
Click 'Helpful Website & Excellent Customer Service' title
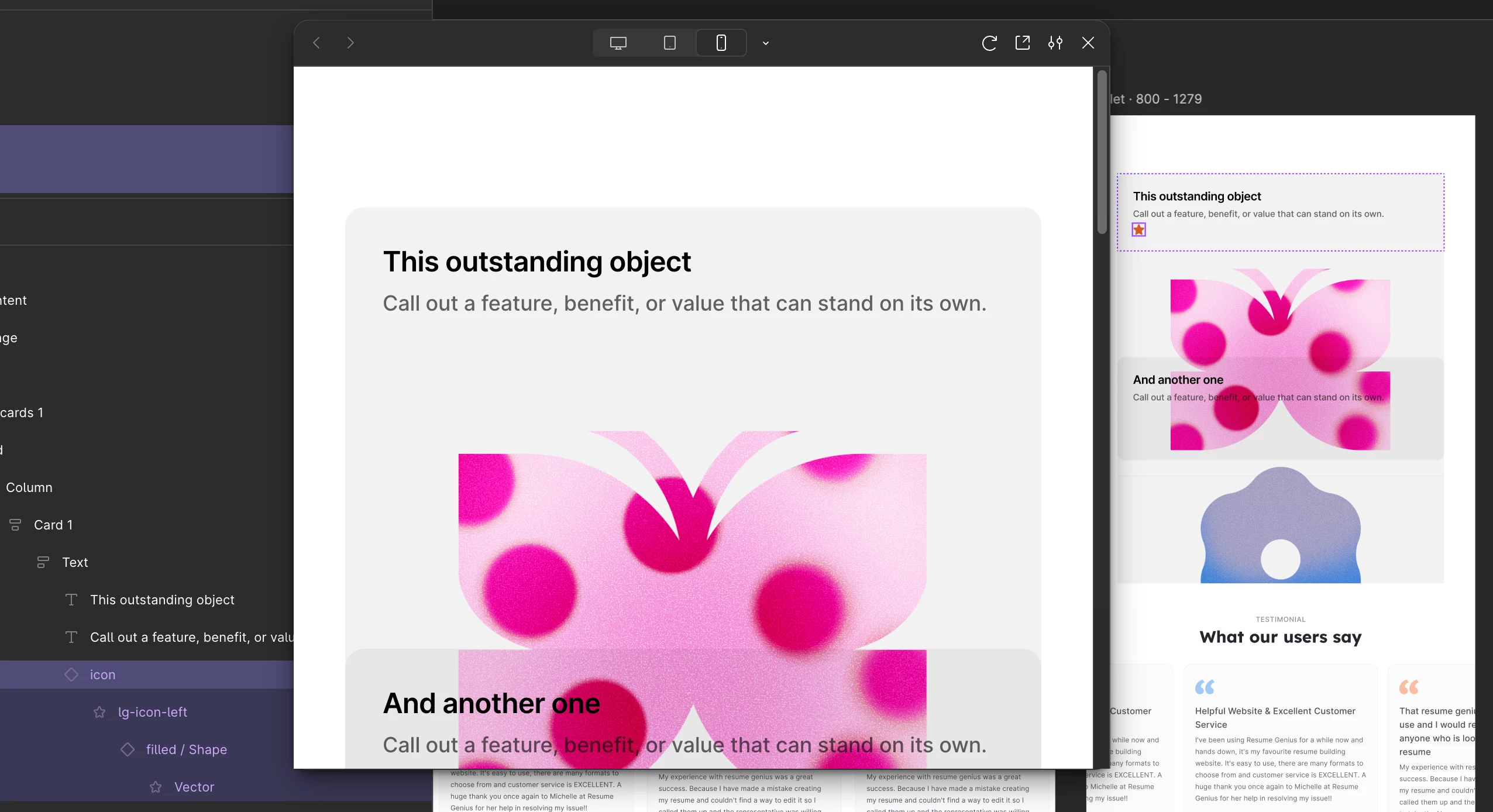pyautogui.click(x=1275, y=718)
